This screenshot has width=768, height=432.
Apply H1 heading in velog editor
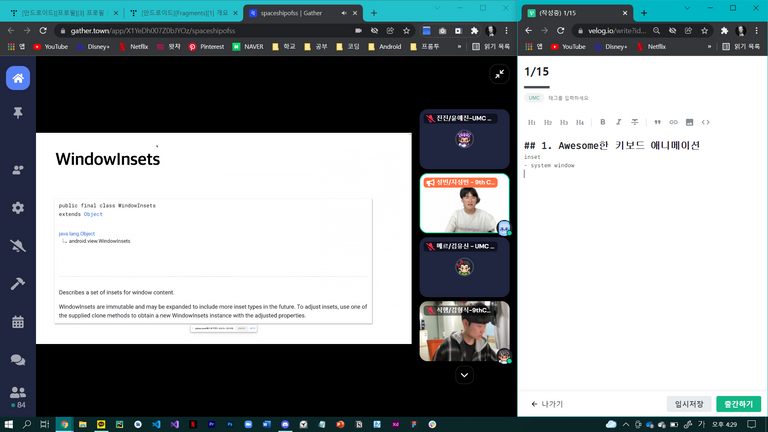[532, 122]
